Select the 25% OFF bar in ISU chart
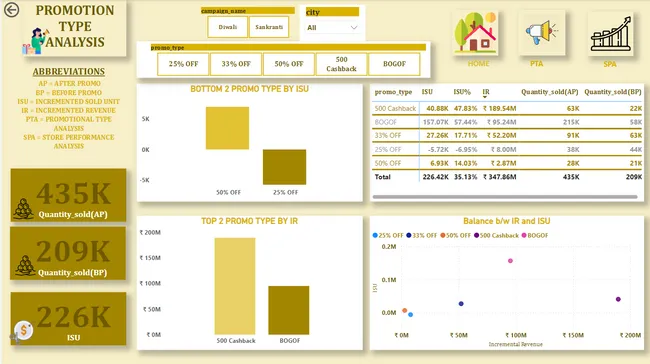 point(284,167)
